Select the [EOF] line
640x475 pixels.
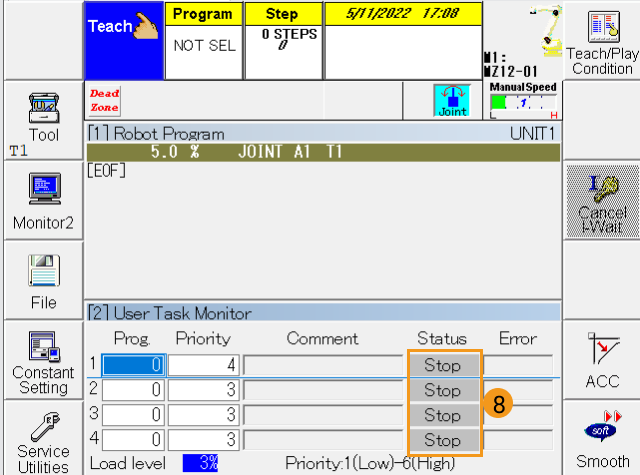click(107, 171)
